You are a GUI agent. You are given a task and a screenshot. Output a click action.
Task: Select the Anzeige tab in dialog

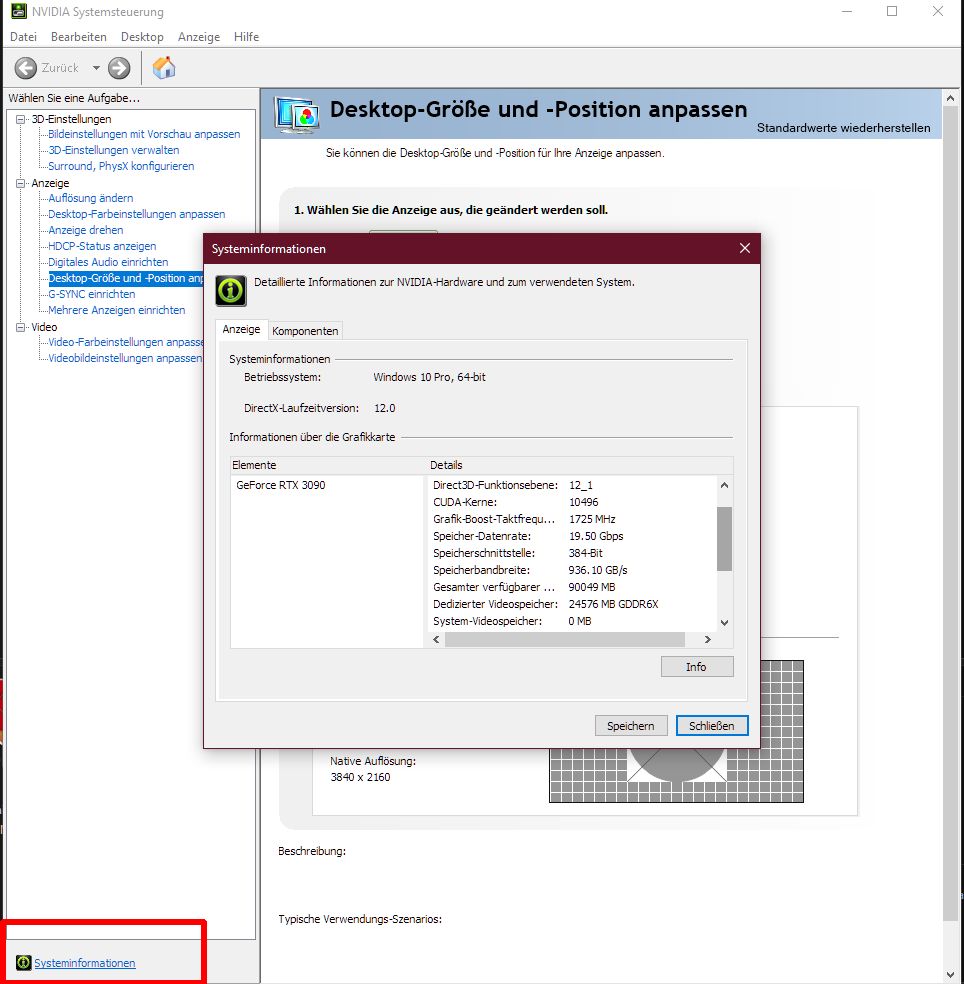click(x=241, y=329)
